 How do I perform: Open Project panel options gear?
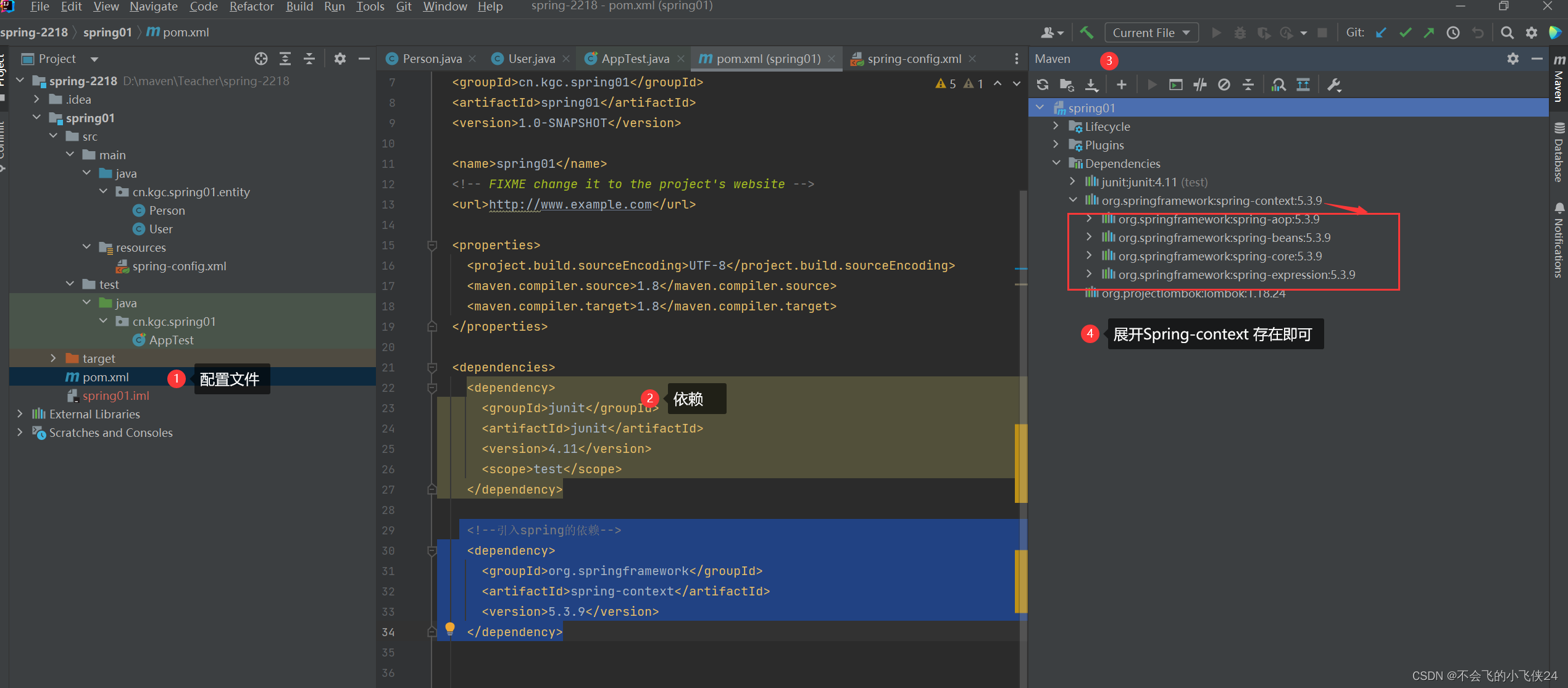point(340,59)
